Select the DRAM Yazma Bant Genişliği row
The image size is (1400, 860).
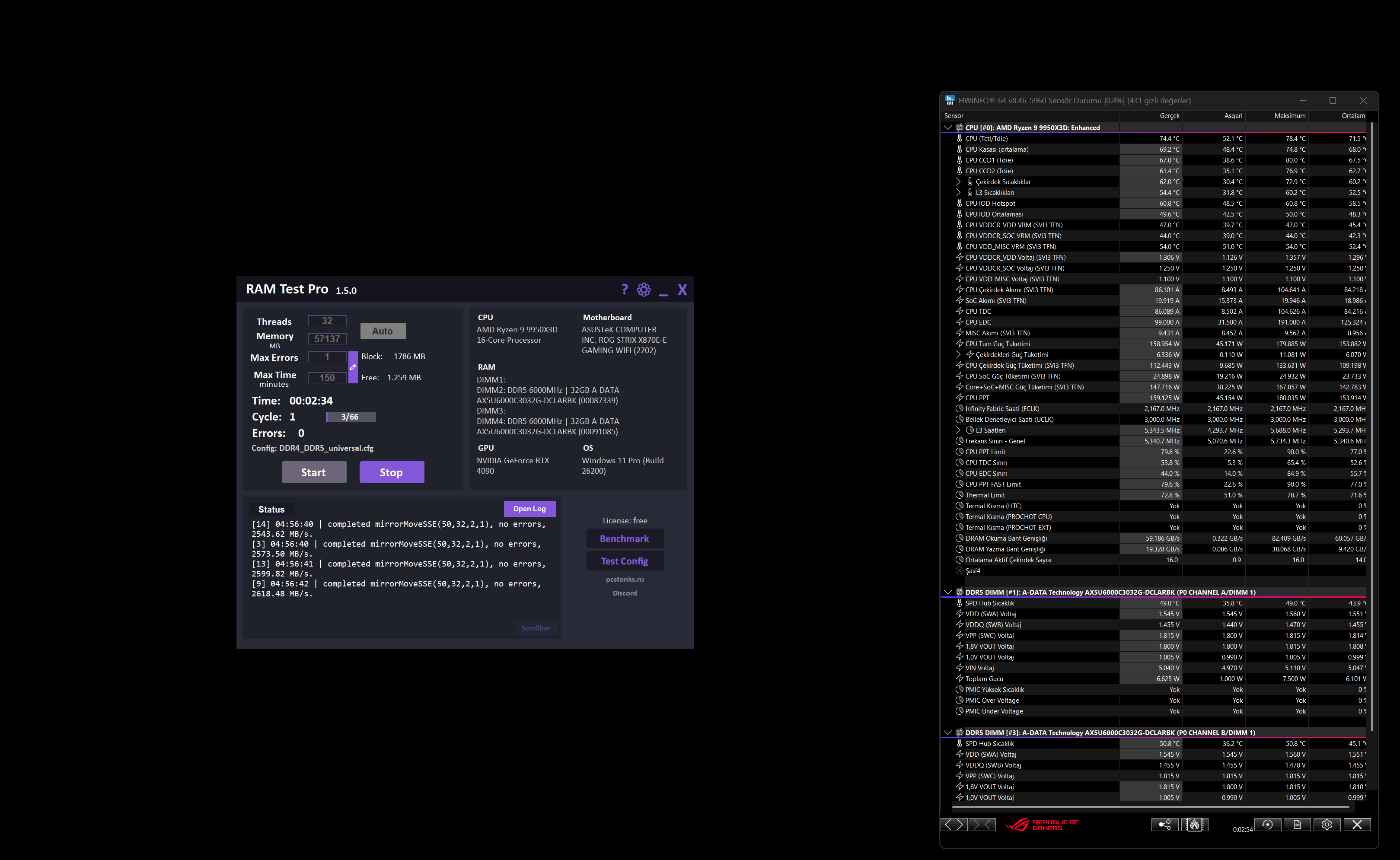1154,549
